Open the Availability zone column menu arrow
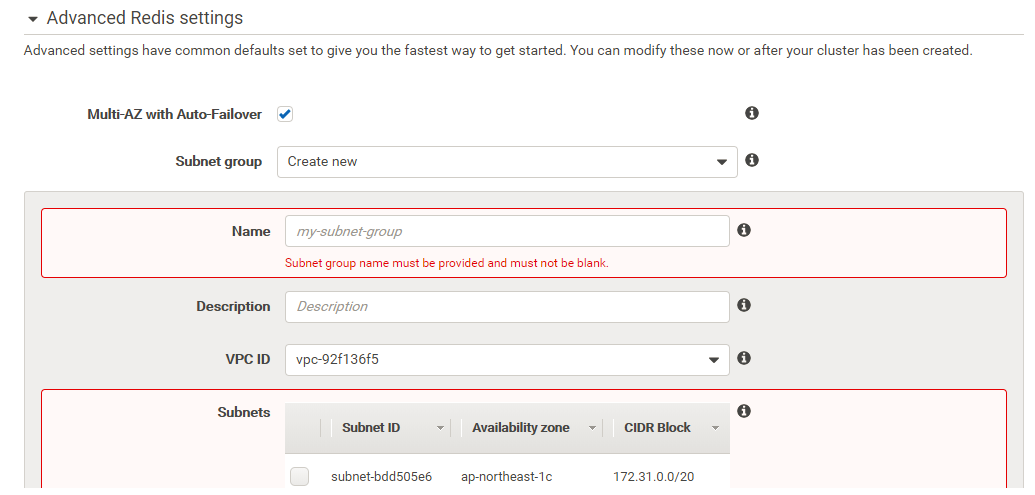The height and width of the screenshot is (495, 1035). 592,428
